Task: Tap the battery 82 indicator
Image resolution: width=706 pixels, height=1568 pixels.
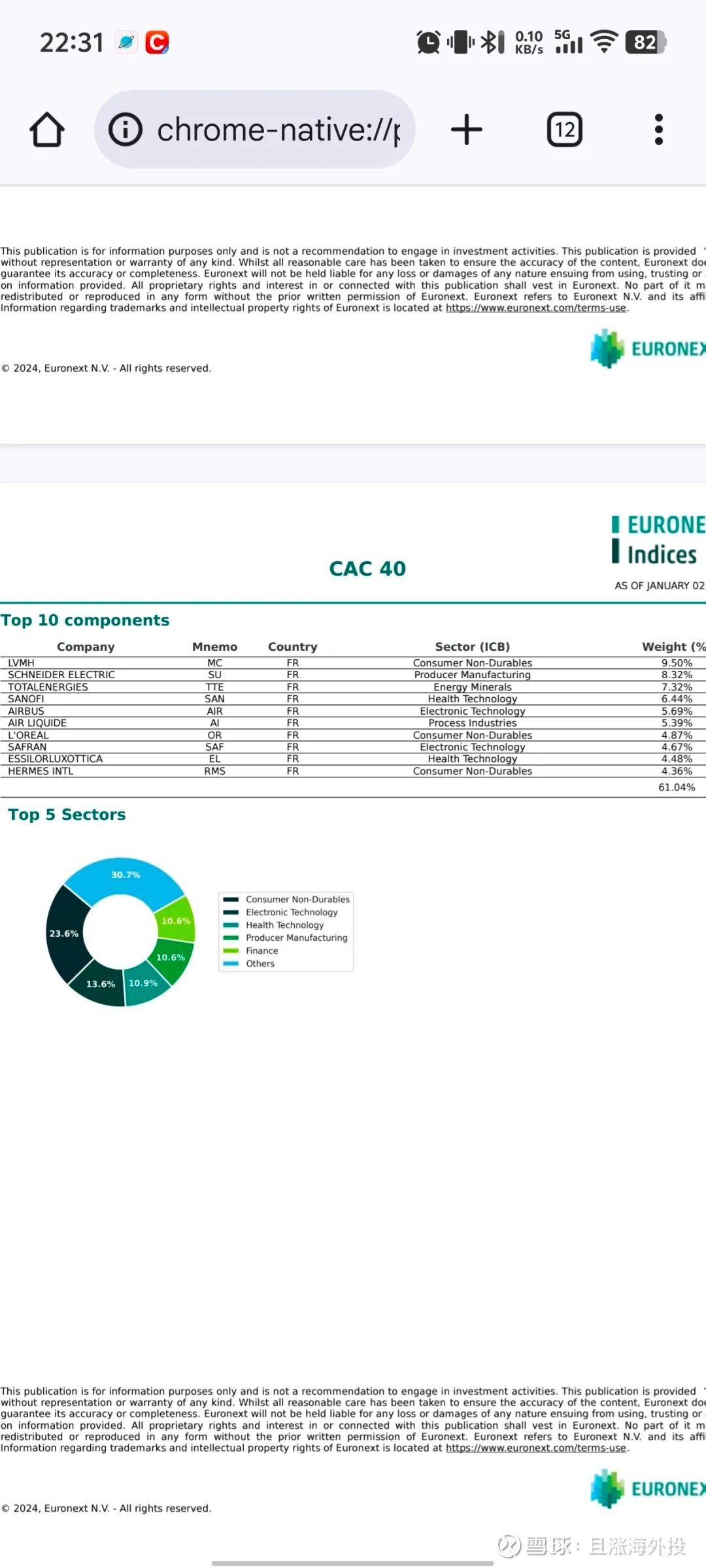Action: tap(645, 42)
